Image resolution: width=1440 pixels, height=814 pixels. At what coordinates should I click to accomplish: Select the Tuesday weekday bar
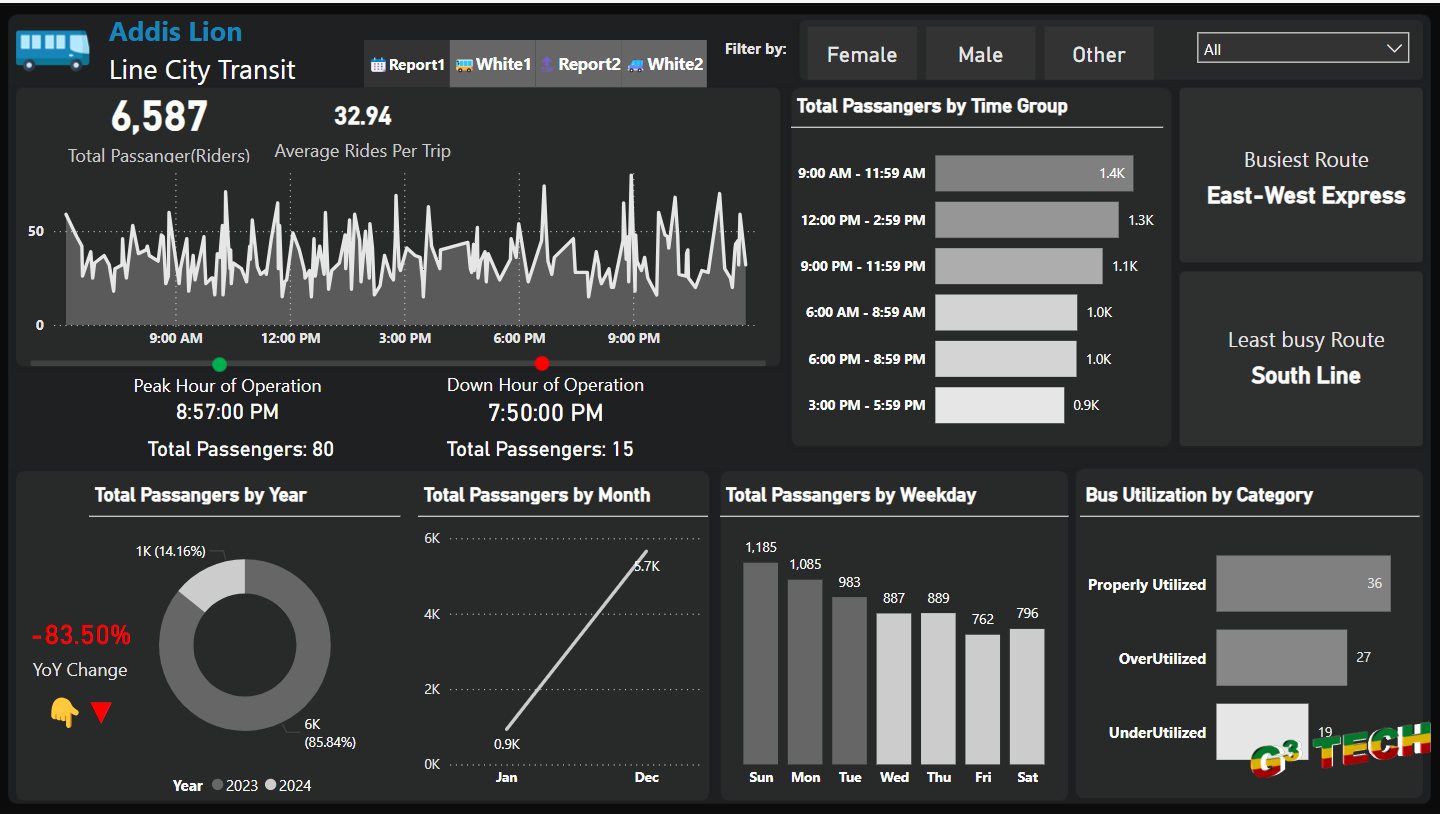click(x=849, y=680)
